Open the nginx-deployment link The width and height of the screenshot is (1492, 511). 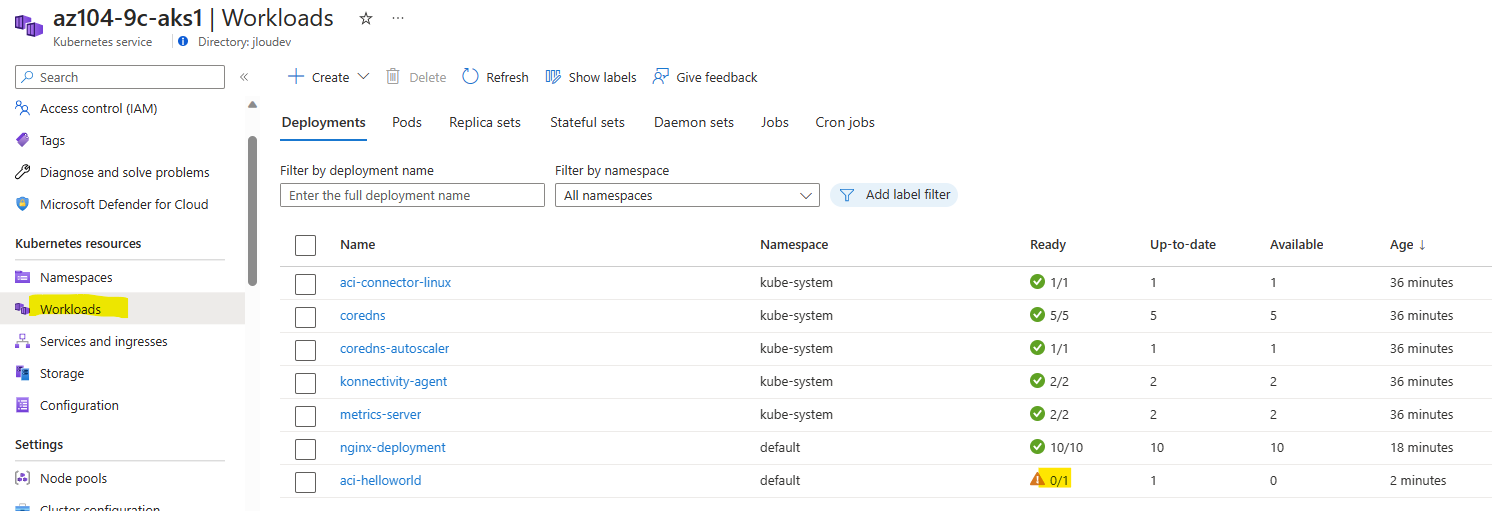click(x=393, y=447)
